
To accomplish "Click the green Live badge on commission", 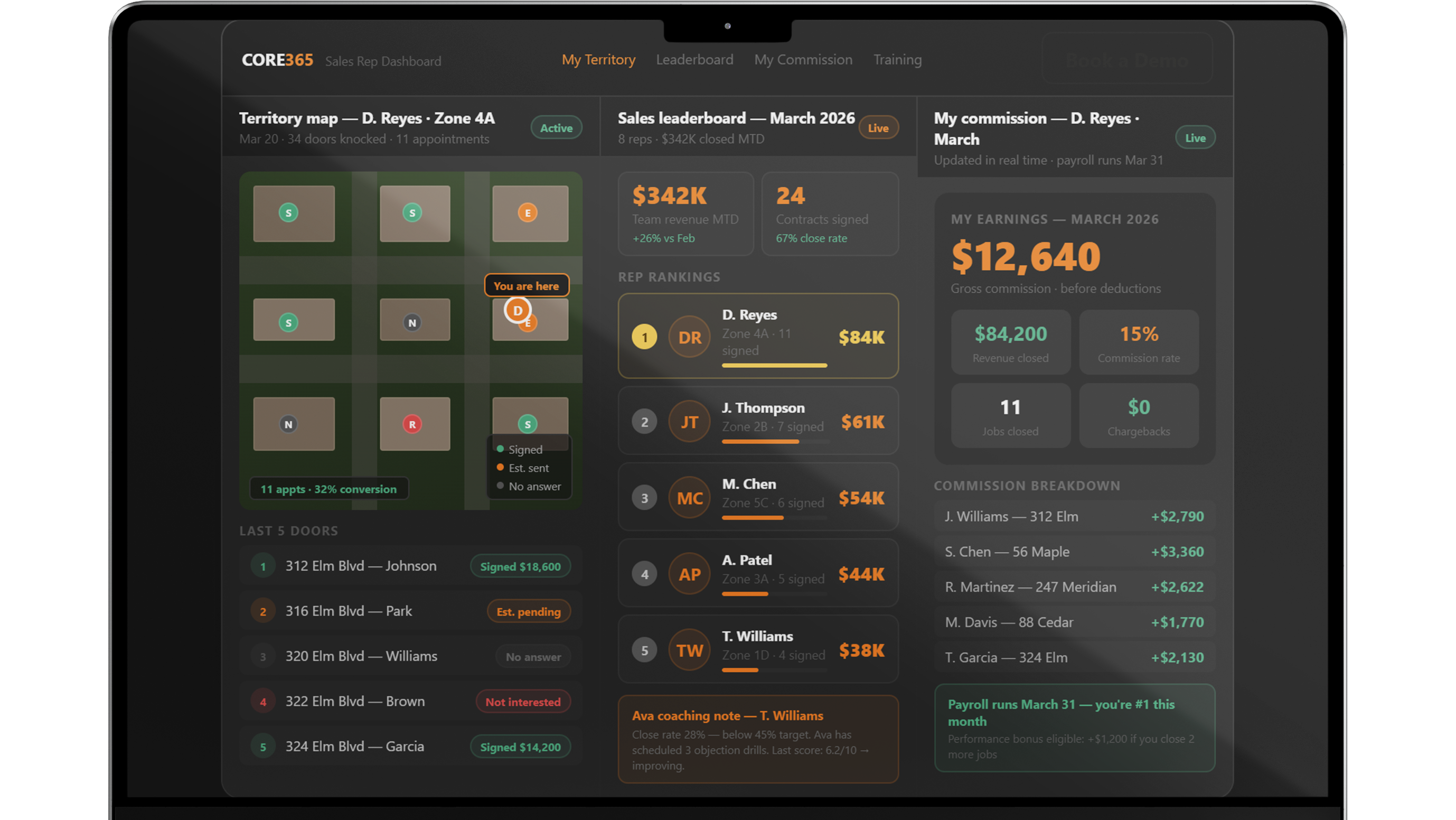I will [1195, 138].
